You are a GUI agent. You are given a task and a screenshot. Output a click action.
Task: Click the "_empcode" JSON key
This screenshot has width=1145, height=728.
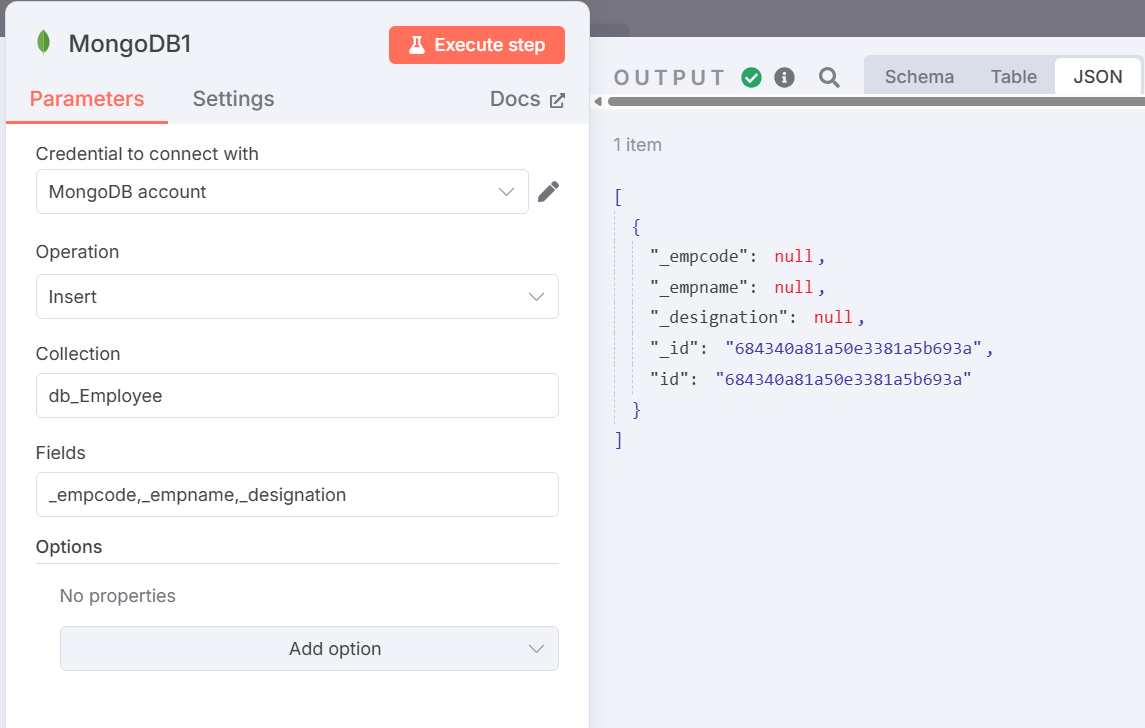[x=699, y=256]
